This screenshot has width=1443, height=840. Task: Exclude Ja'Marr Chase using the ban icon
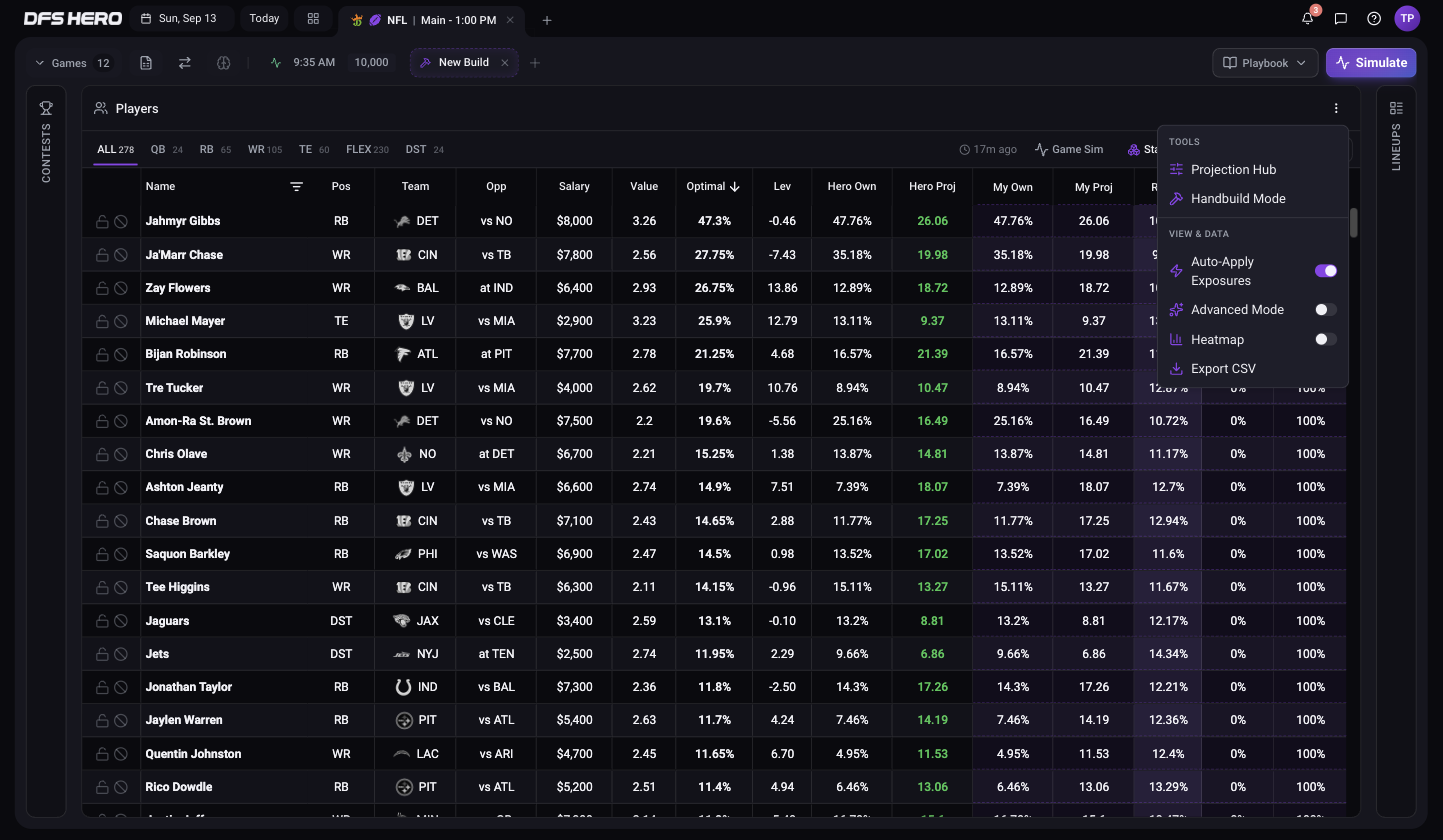tap(120, 255)
